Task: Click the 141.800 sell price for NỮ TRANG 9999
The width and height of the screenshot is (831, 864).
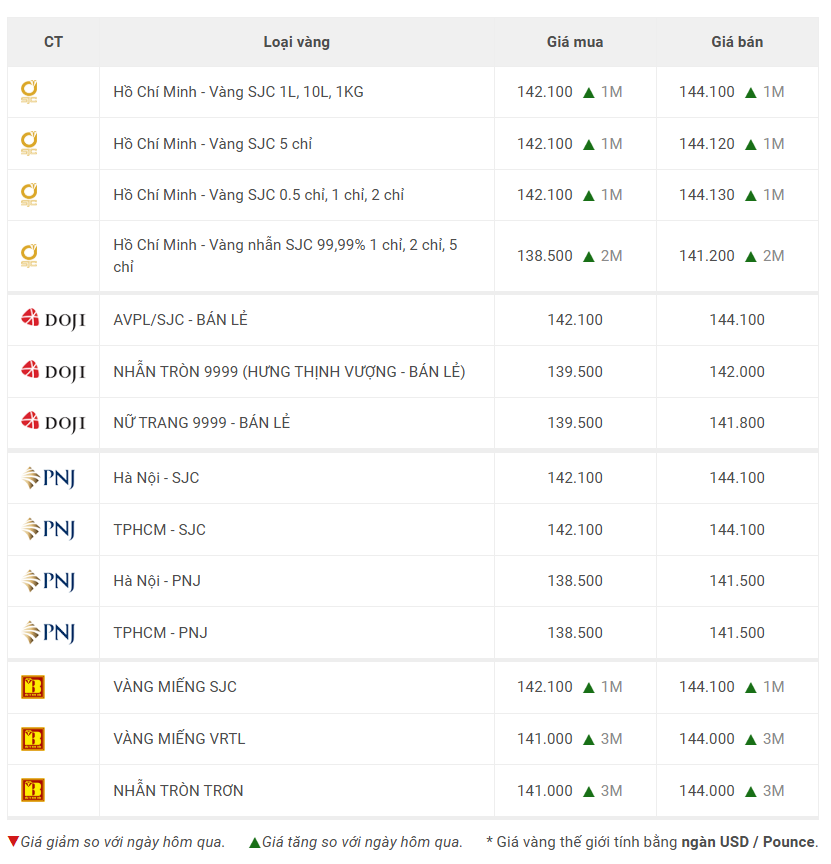Action: [737, 423]
